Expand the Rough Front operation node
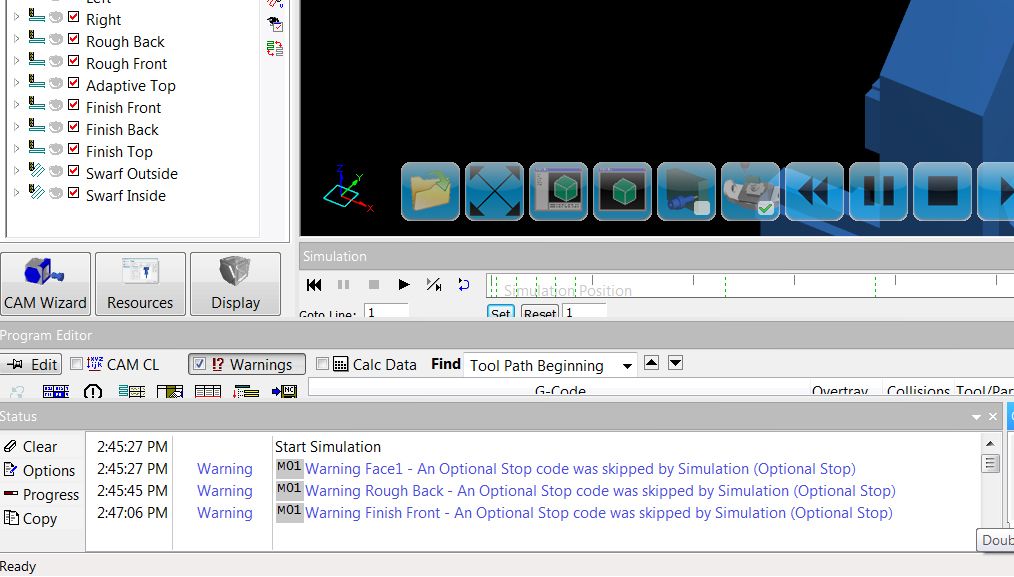The image size is (1014, 577). [x=17, y=61]
